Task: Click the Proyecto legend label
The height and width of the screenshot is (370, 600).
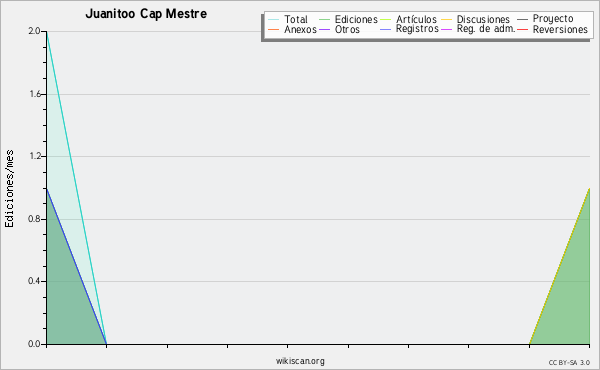Action: click(553, 19)
